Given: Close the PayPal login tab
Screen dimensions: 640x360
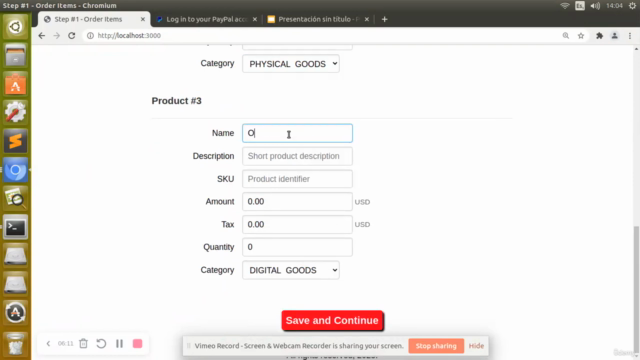Looking at the screenshot, I should point(255,19).
